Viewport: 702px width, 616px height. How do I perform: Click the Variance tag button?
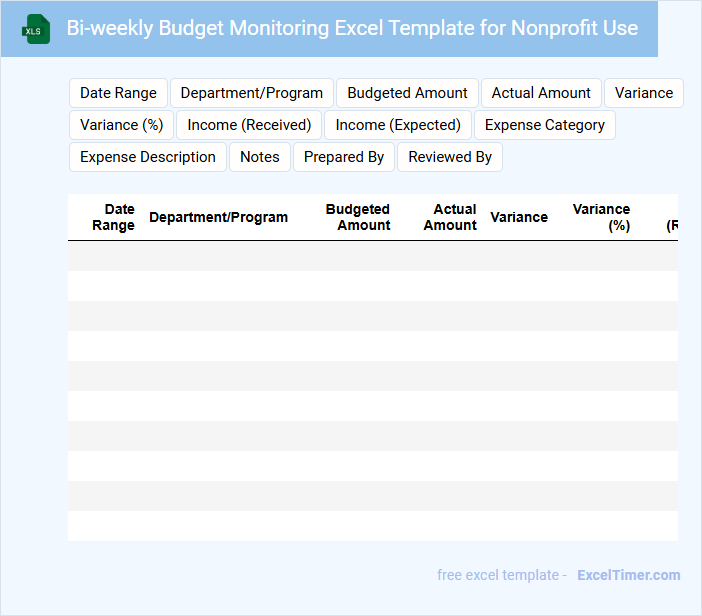(643, 93)
